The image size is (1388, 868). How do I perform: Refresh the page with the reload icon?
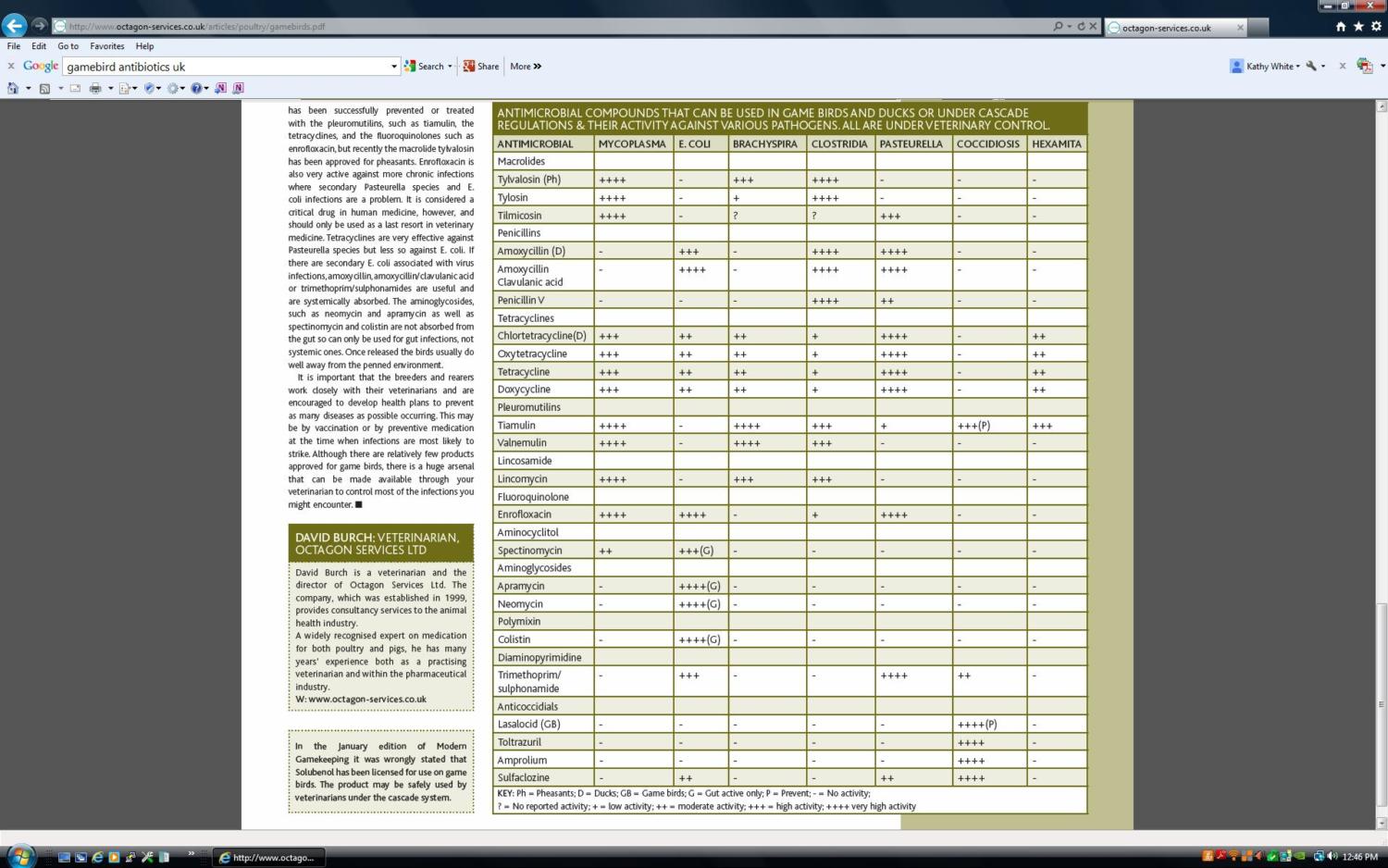(1081, 26)
